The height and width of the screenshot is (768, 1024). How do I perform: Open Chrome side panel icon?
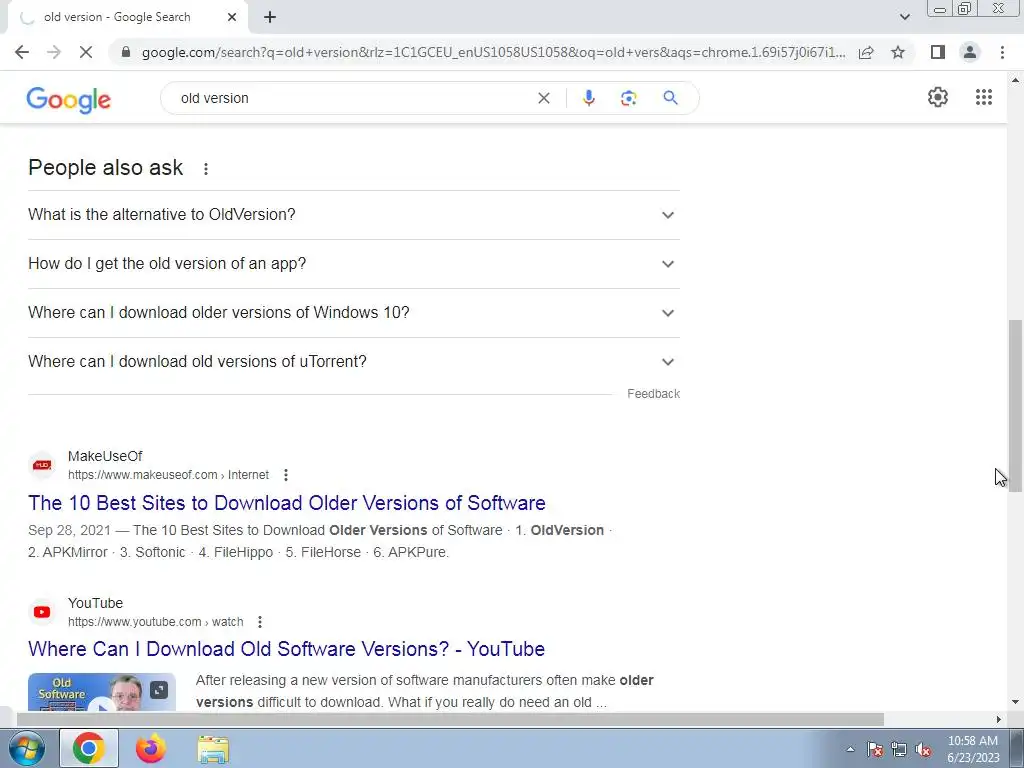[938, 52]
